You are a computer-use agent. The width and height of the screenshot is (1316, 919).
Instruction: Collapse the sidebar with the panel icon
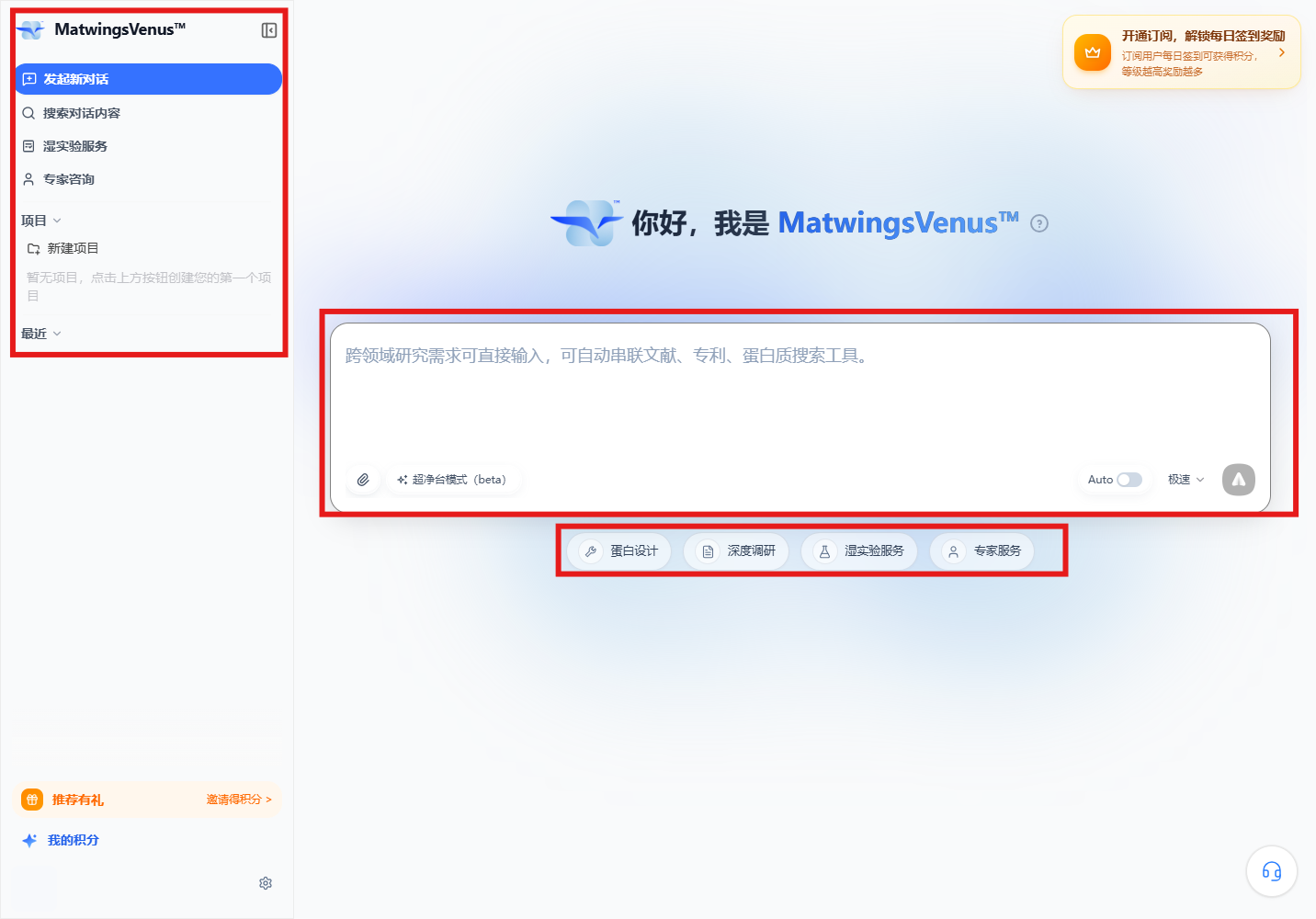click(269, 30)
